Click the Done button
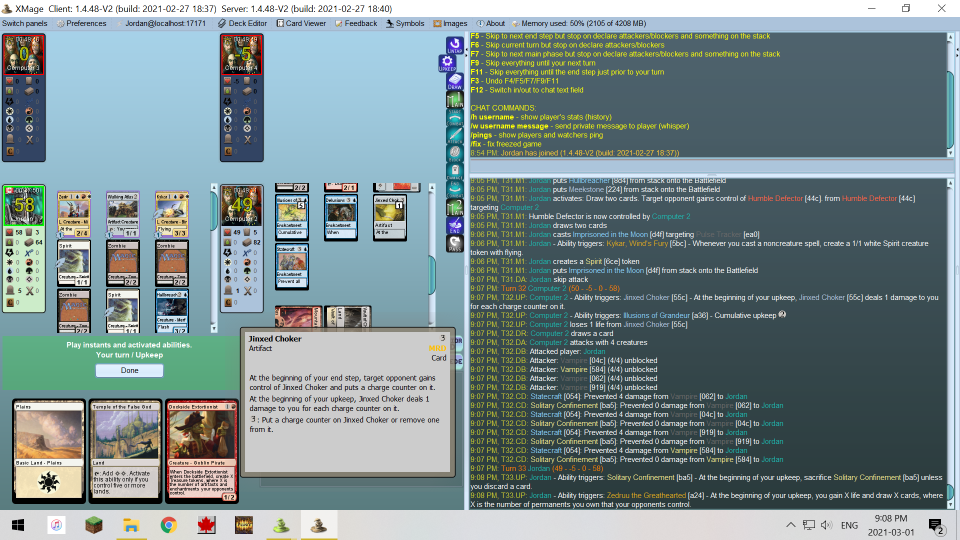 (x=129, y=370)
